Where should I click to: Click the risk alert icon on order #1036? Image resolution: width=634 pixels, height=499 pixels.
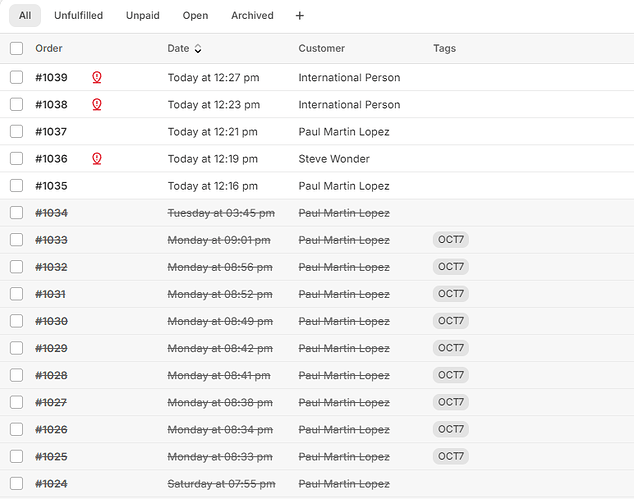click(97, 158)
